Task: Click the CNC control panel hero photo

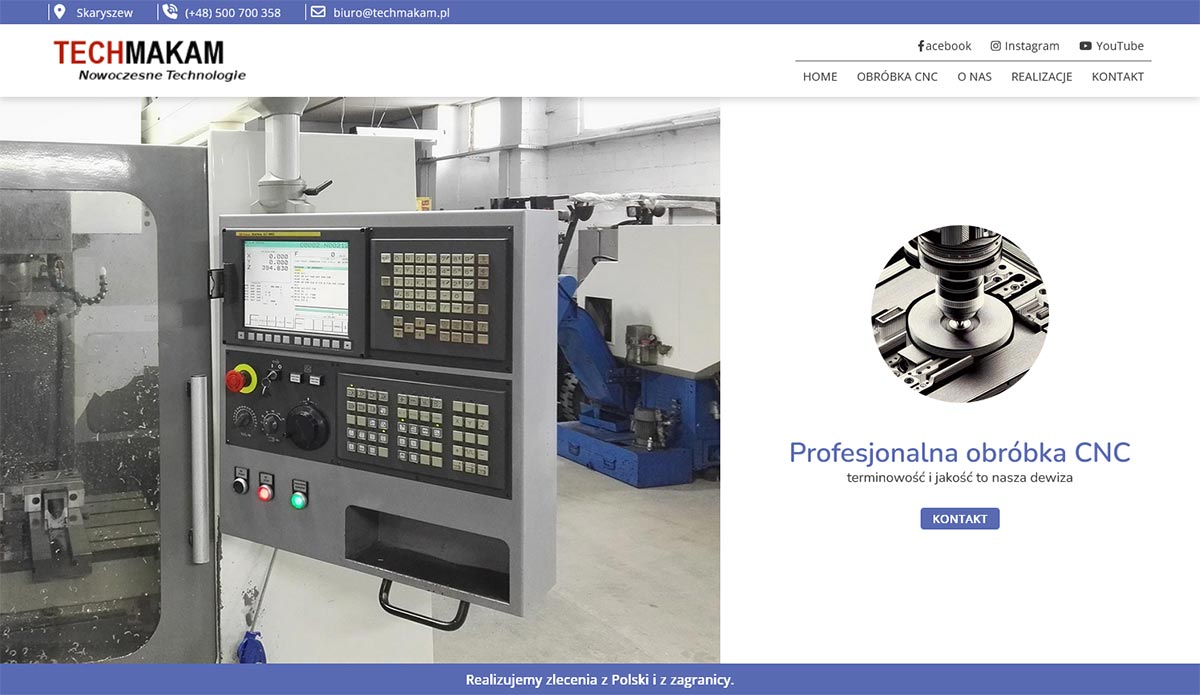Action: pos(360,380)
